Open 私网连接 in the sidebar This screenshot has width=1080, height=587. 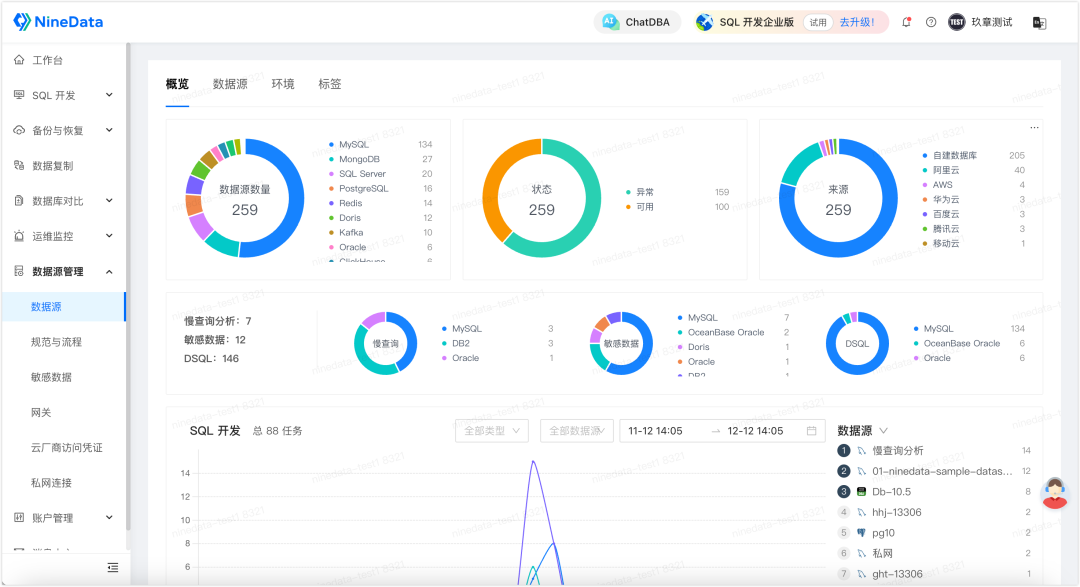51,482
